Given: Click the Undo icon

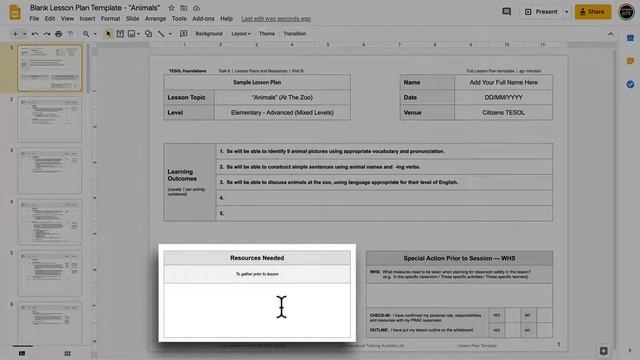Looking at the screenshot, I should (35, 34).
